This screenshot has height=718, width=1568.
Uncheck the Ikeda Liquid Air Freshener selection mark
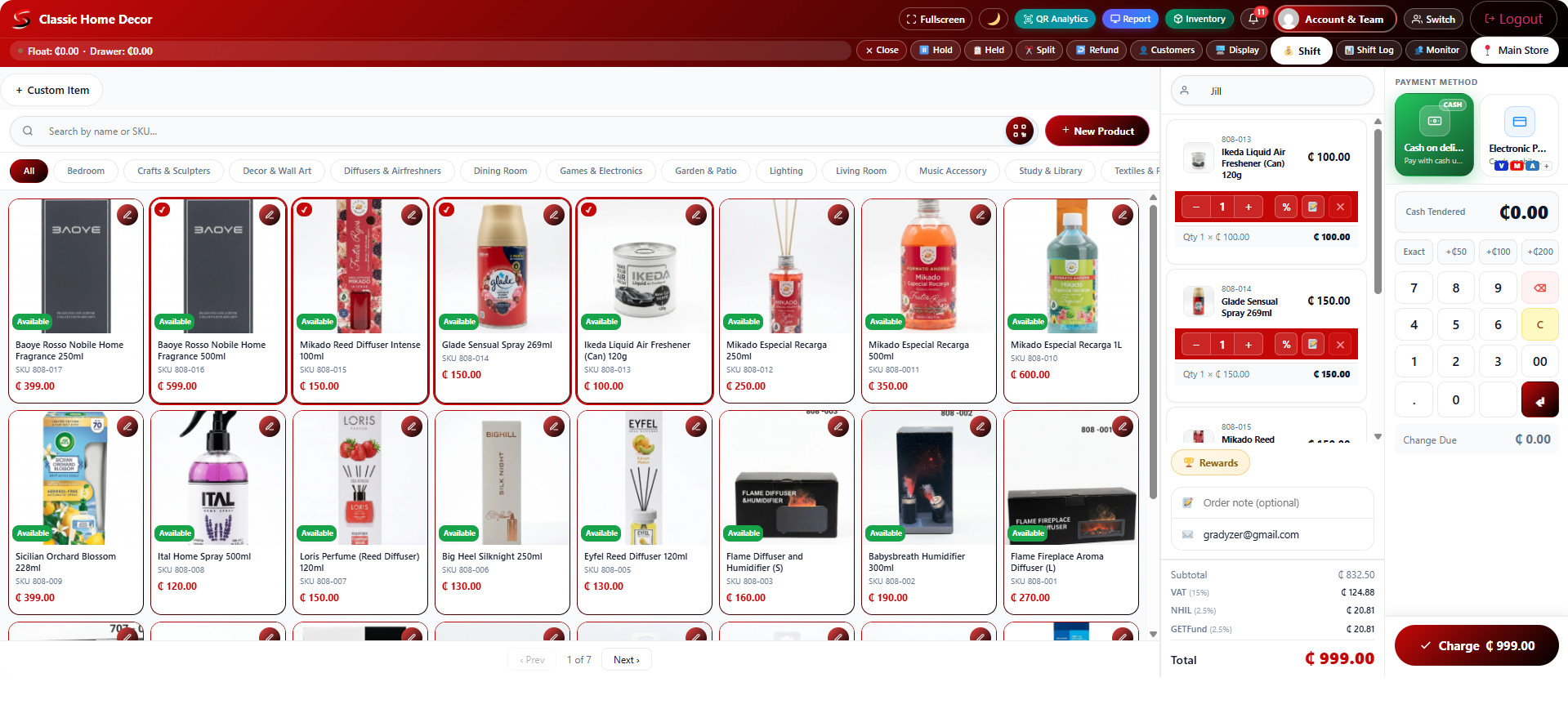click(589, 210)
